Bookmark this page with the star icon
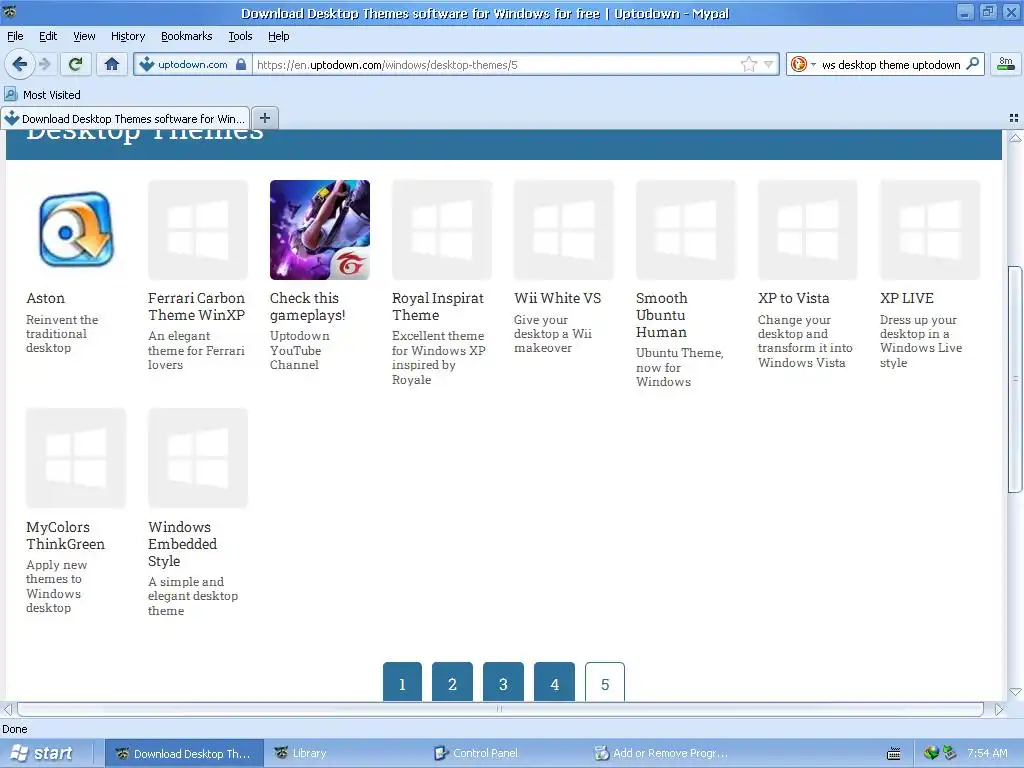Viewport: 1024px width, 768px height. 748,64
